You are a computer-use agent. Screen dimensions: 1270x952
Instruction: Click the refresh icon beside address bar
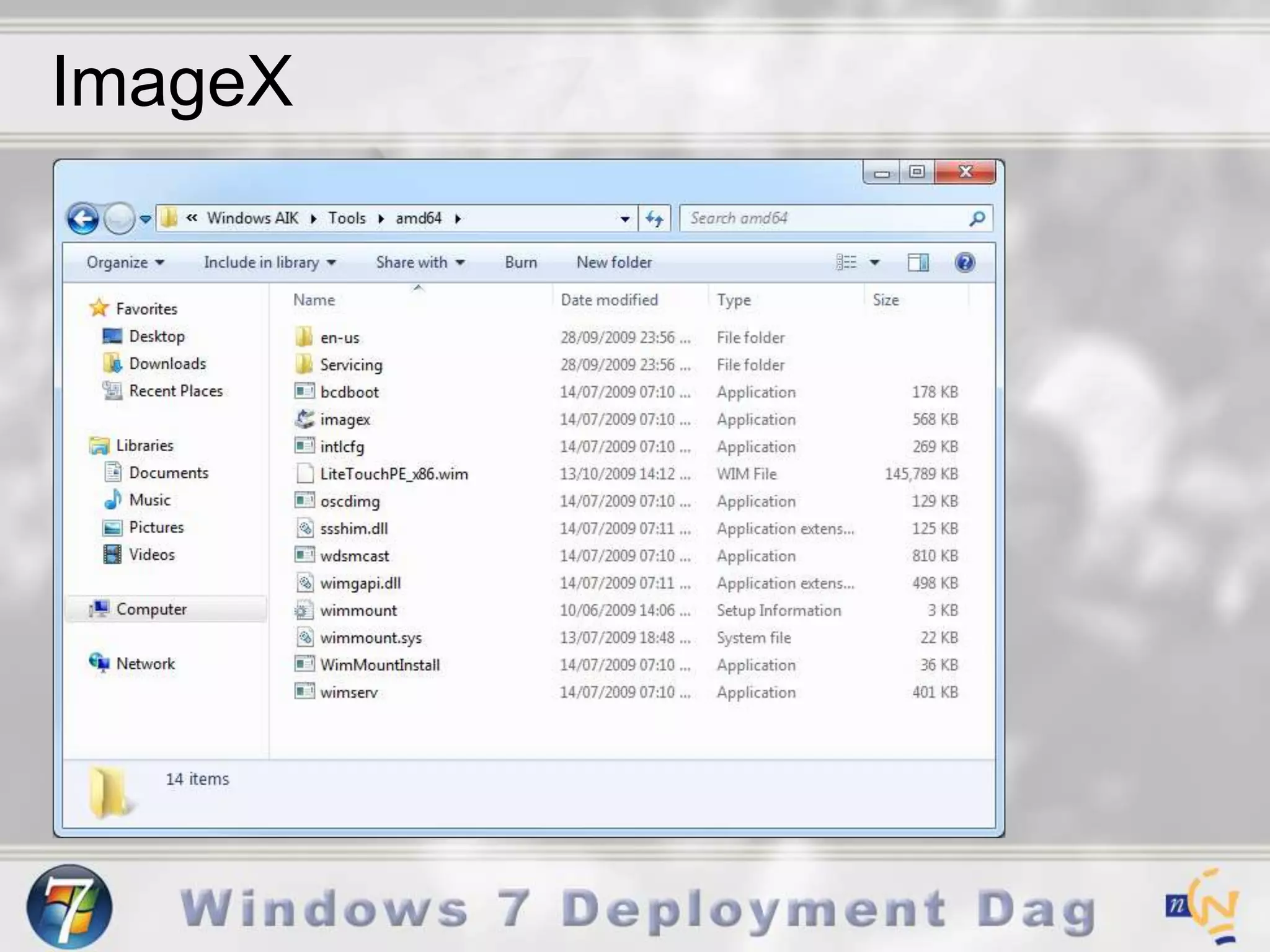[x=654, y=218]
